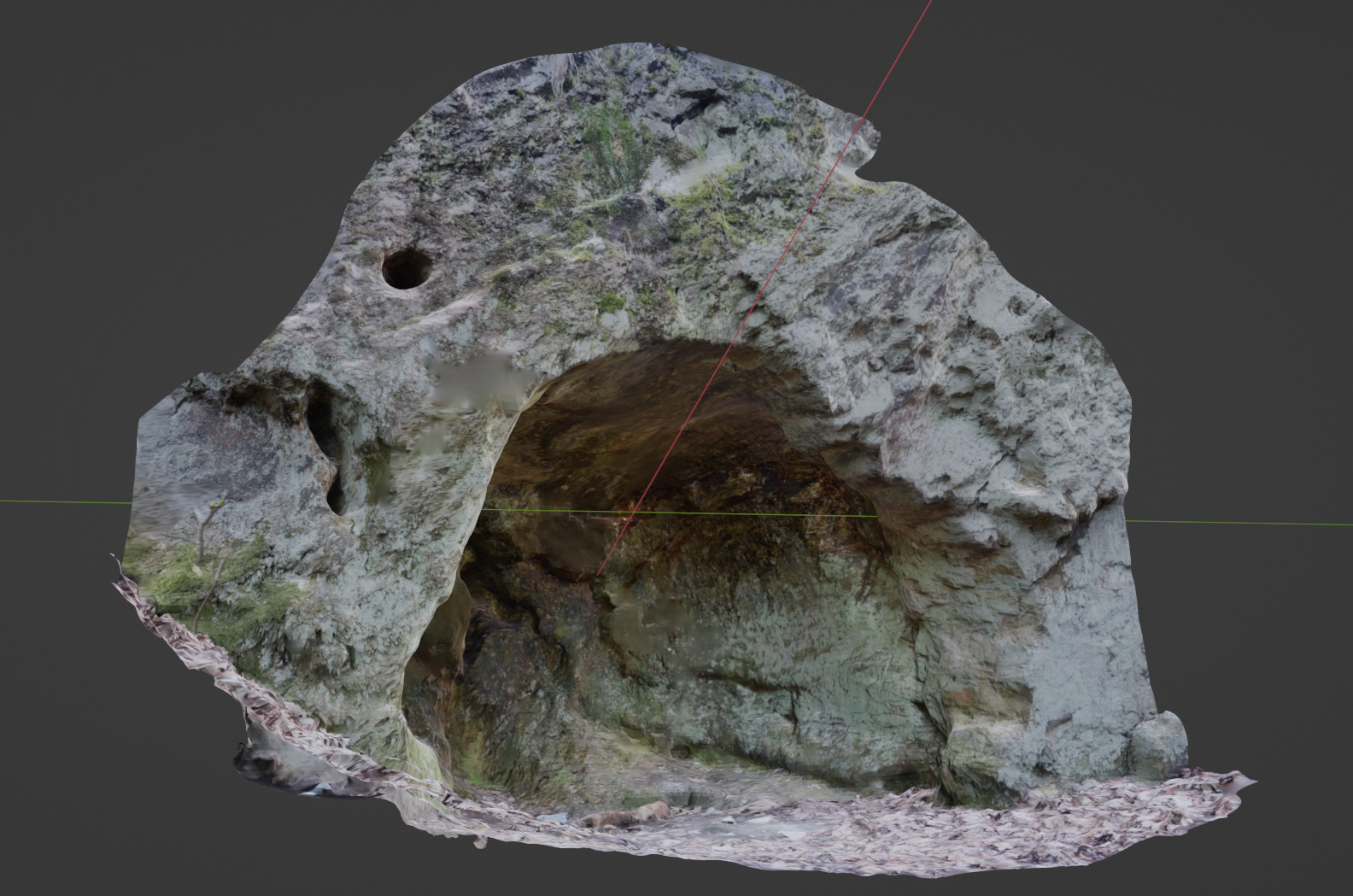Select the mossy ledge on lower-left rock
1353x896 pixels.
196,581
